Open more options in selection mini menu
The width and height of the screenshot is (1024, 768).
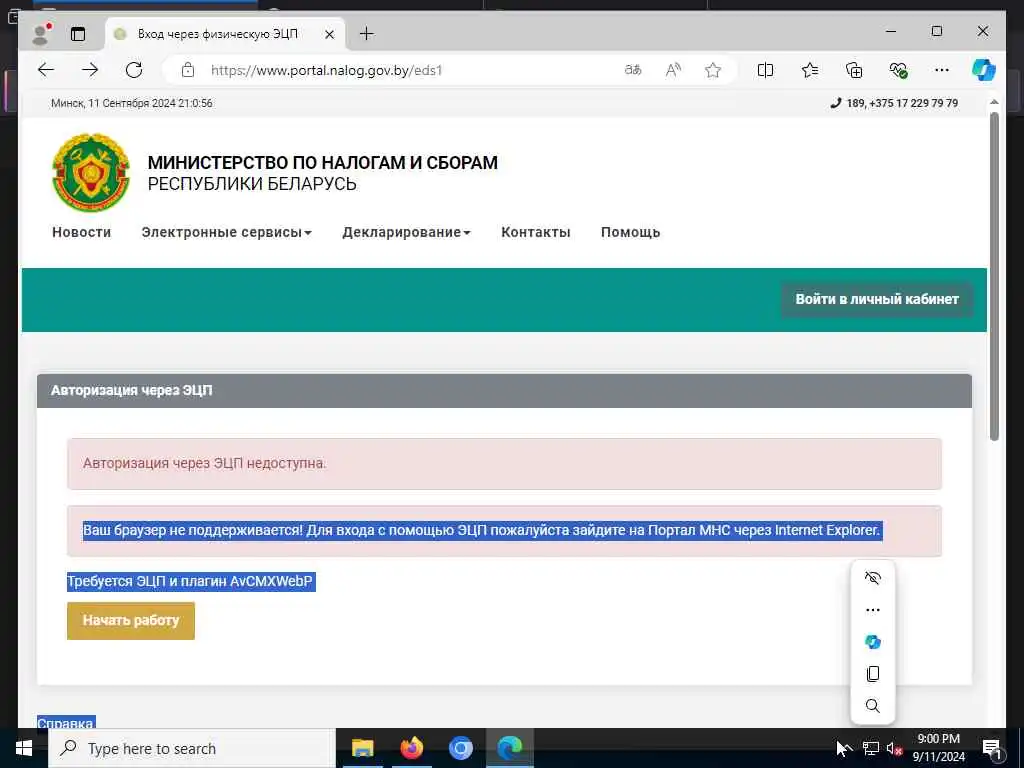click(872, 610)
